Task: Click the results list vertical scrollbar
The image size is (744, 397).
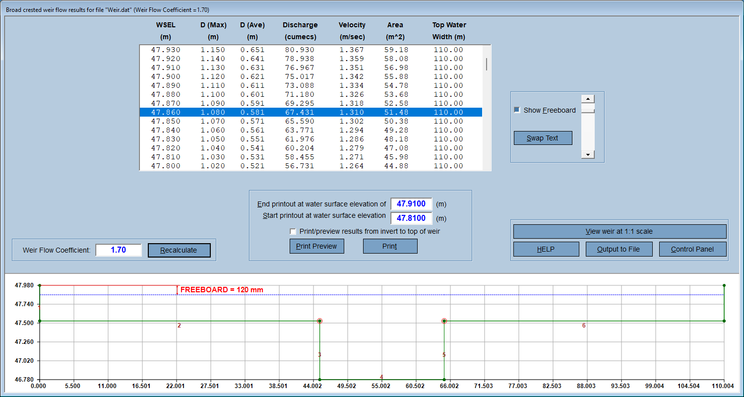Action: 487,108
